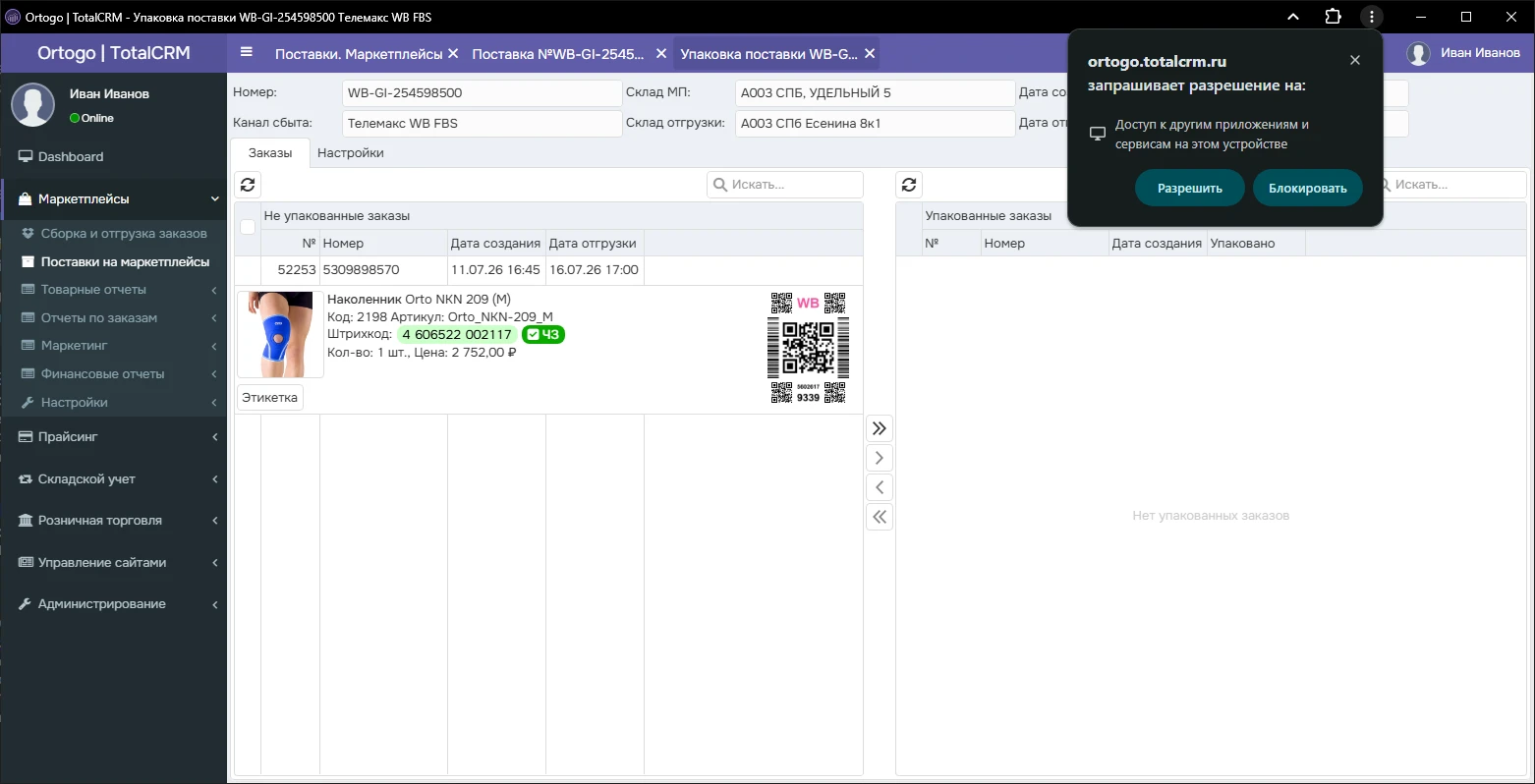Move selected order to packed (single right arrow)
The image size is (1535, 784).
880,458
